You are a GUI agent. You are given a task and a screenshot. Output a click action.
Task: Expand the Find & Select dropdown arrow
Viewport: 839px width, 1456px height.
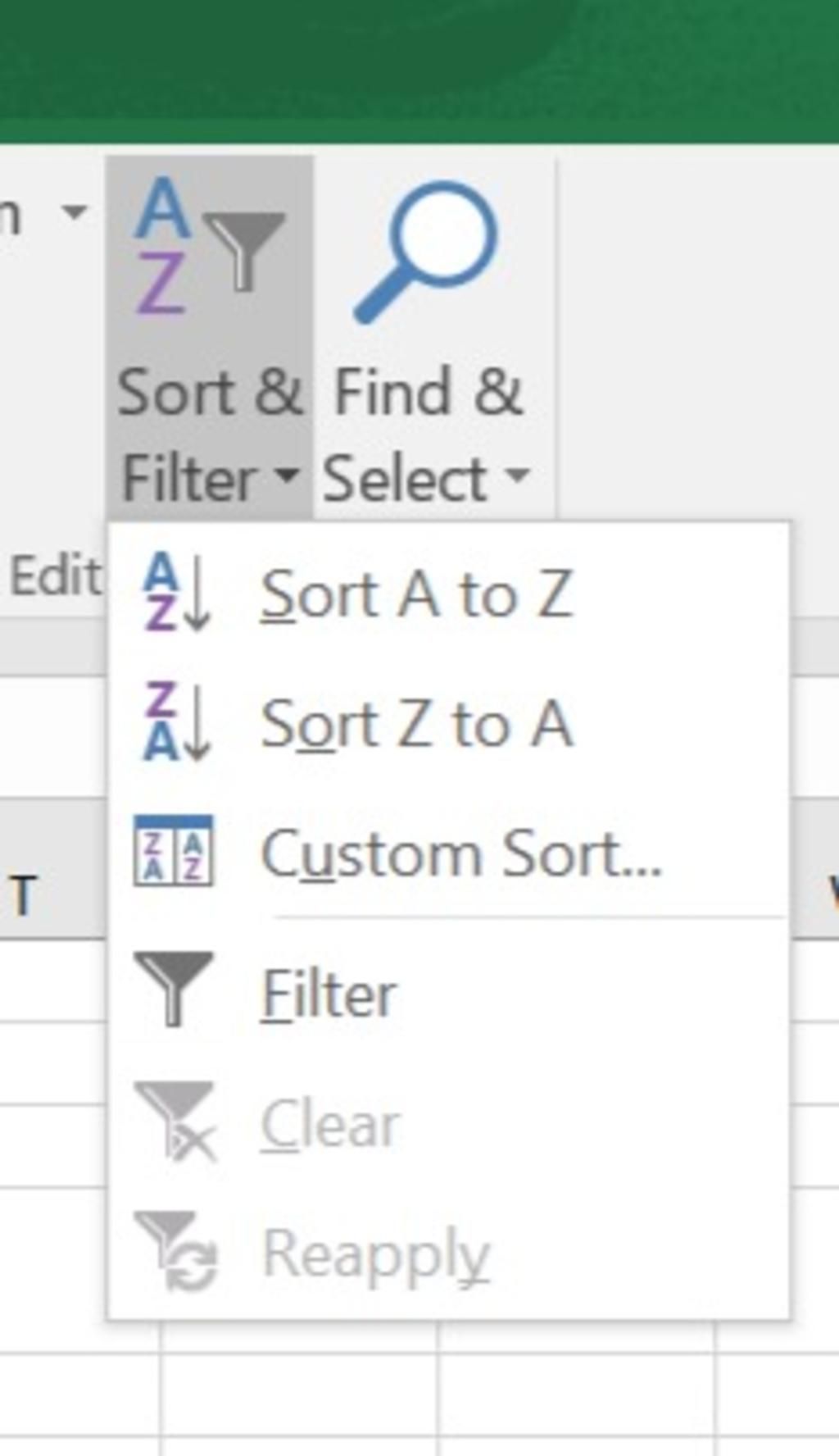(517, 474)
